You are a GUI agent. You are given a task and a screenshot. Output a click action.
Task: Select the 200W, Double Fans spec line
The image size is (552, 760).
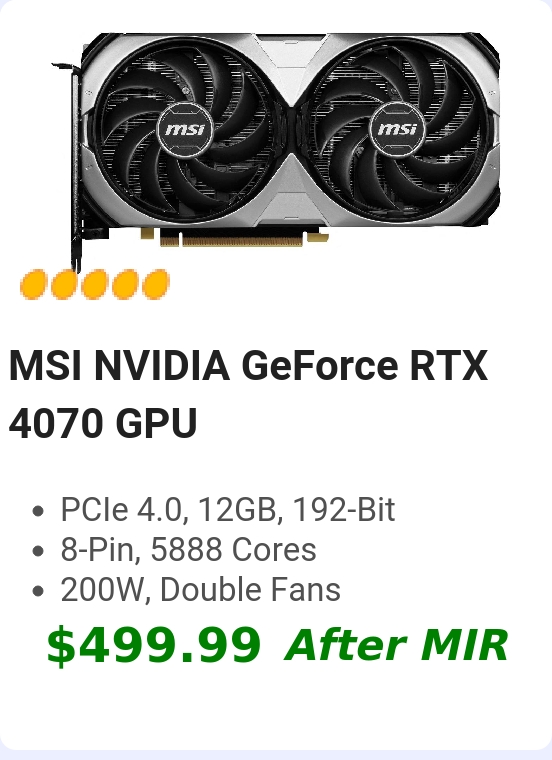point(200,590)
